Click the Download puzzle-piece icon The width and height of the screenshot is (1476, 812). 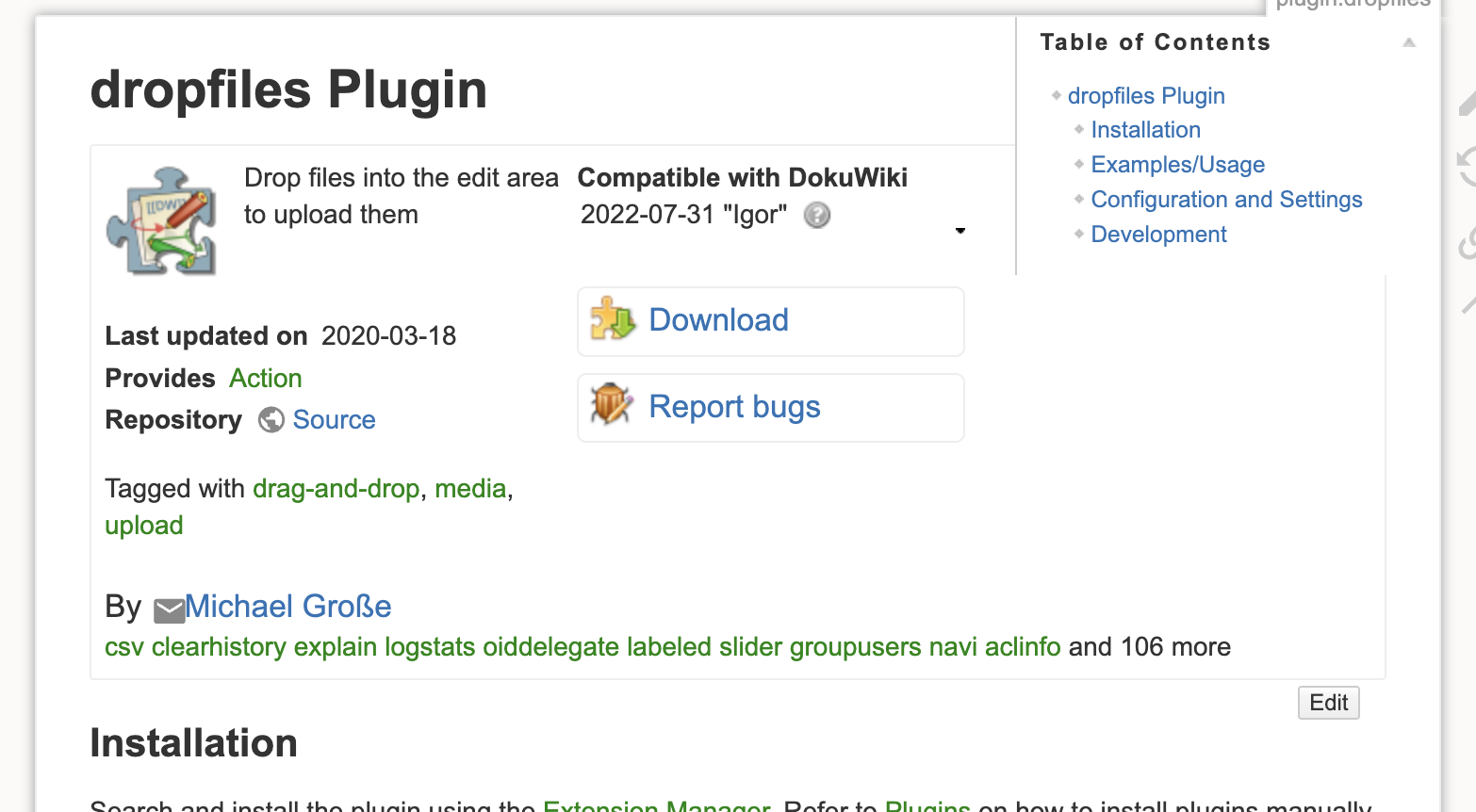(613, 320)
